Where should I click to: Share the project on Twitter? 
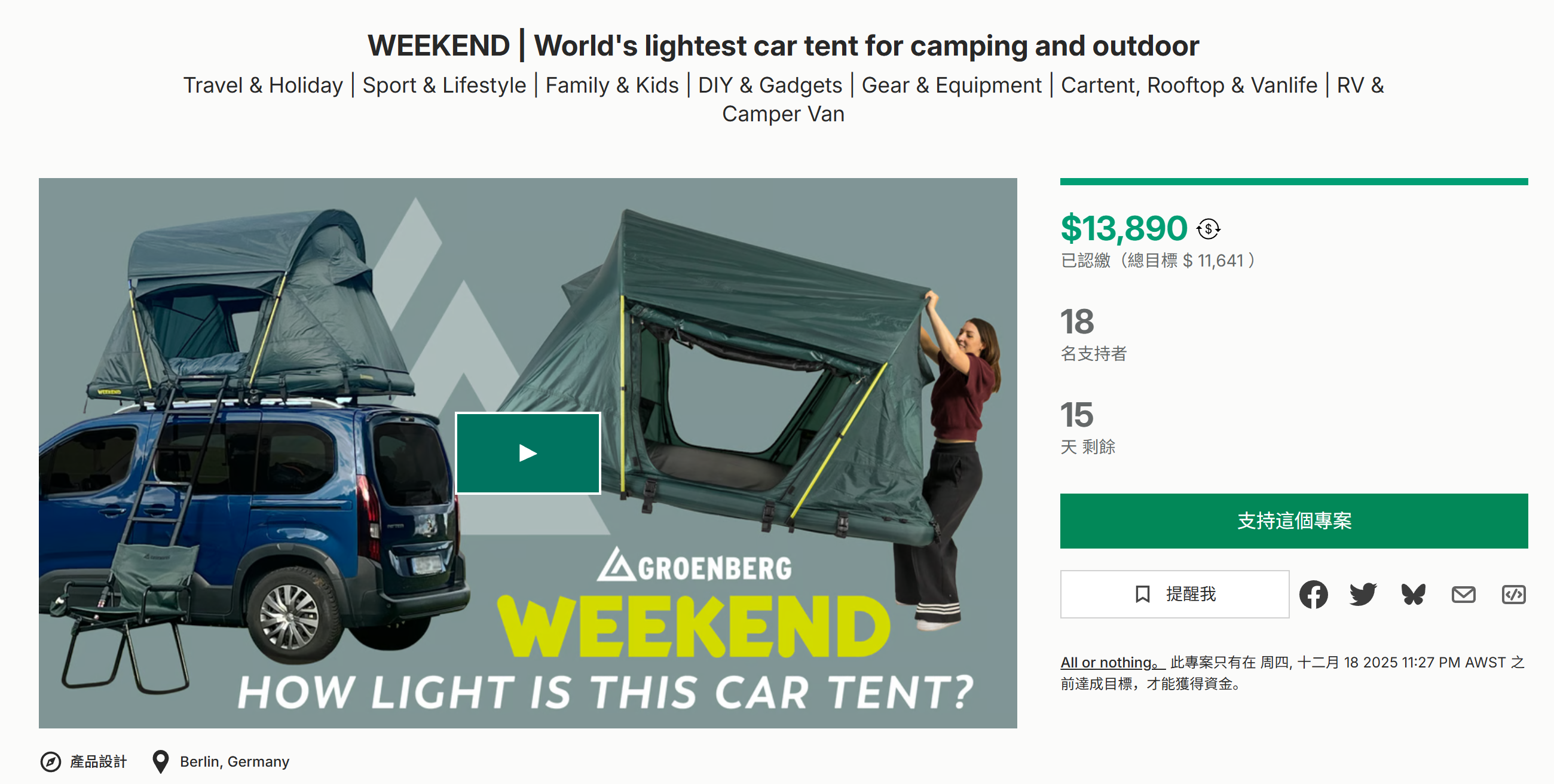point(1363,595)
